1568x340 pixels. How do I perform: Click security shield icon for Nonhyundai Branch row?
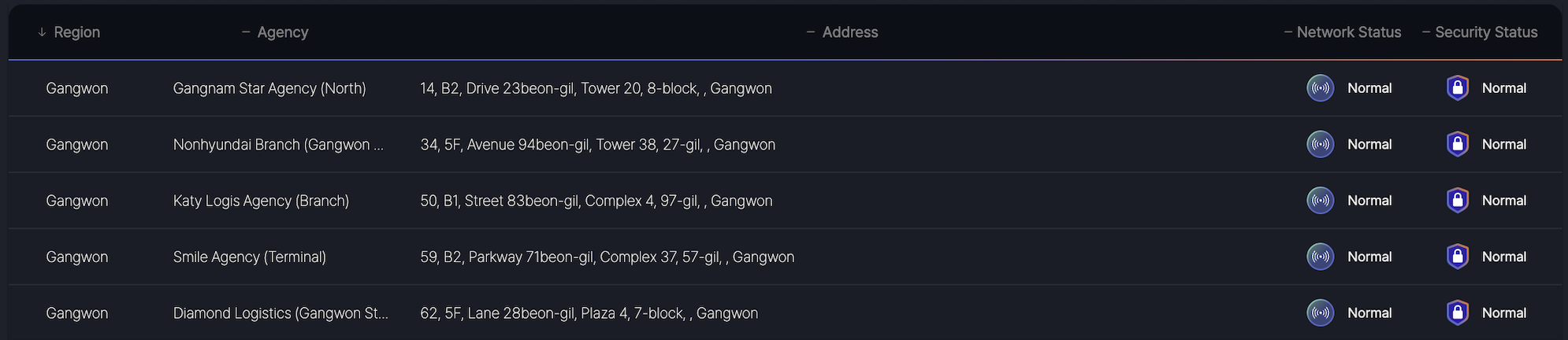click(1457, 144)
